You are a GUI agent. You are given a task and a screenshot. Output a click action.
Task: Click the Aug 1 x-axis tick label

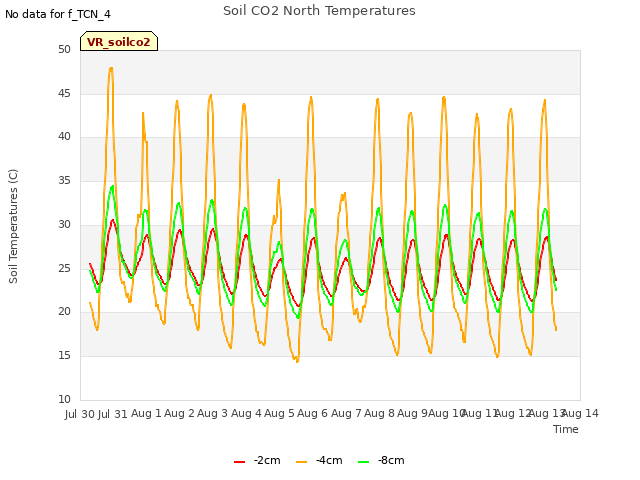146,413
